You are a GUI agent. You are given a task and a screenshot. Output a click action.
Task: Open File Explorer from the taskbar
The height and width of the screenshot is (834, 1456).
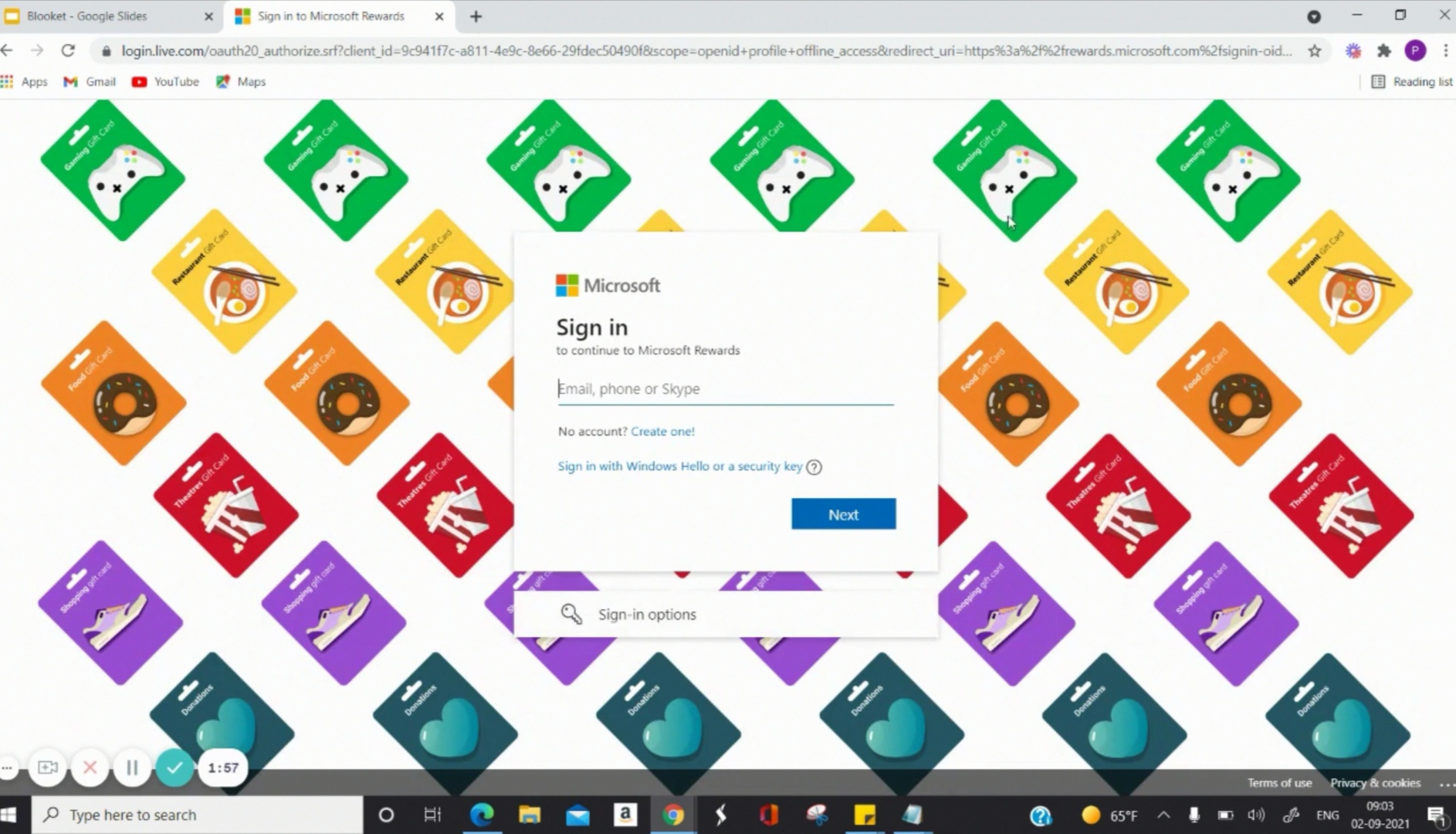[x=530, y=815]
